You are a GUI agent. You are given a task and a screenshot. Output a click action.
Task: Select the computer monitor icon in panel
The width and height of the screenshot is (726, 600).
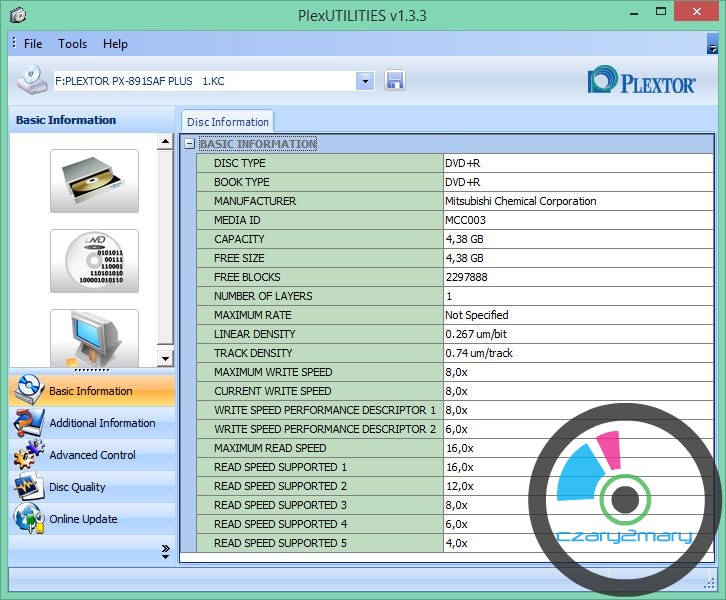pos(94,338)
